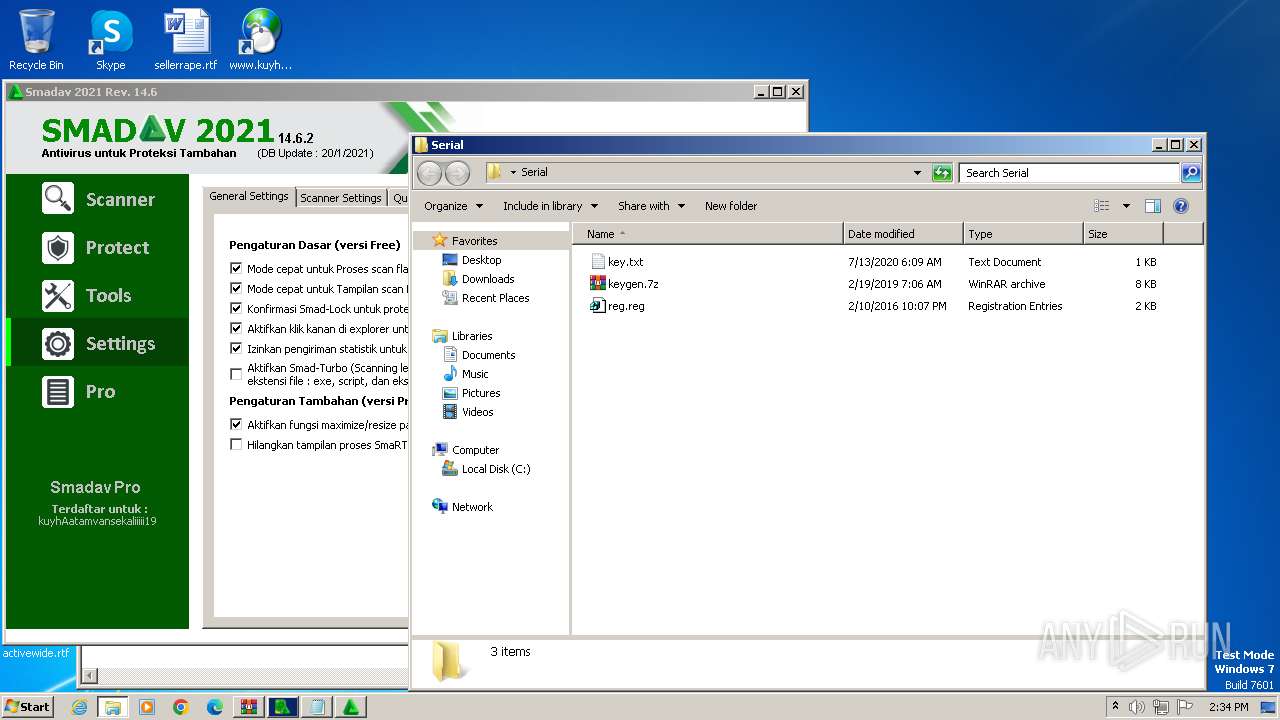Viewport: 1280px width, 720px height.
Task: Click the search magnifier in Explorer
Action: tap(1191, 173)
